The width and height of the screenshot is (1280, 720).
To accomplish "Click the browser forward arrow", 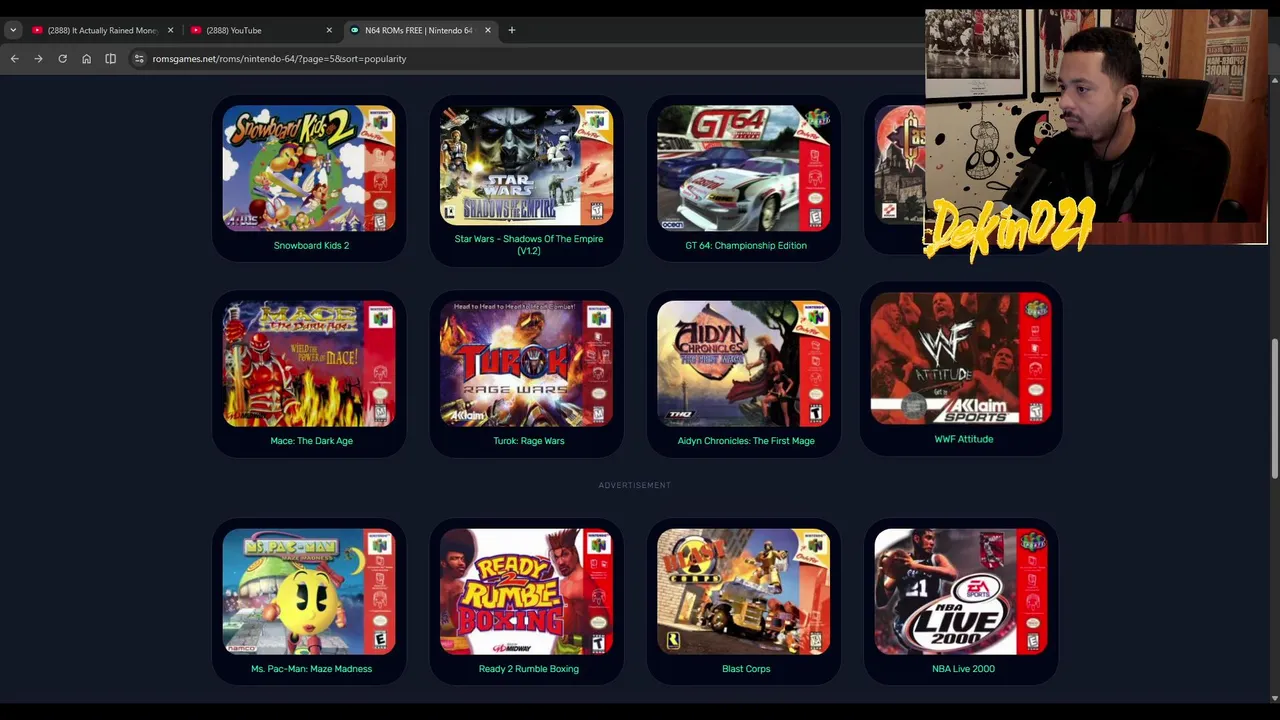I will (38, 59).
